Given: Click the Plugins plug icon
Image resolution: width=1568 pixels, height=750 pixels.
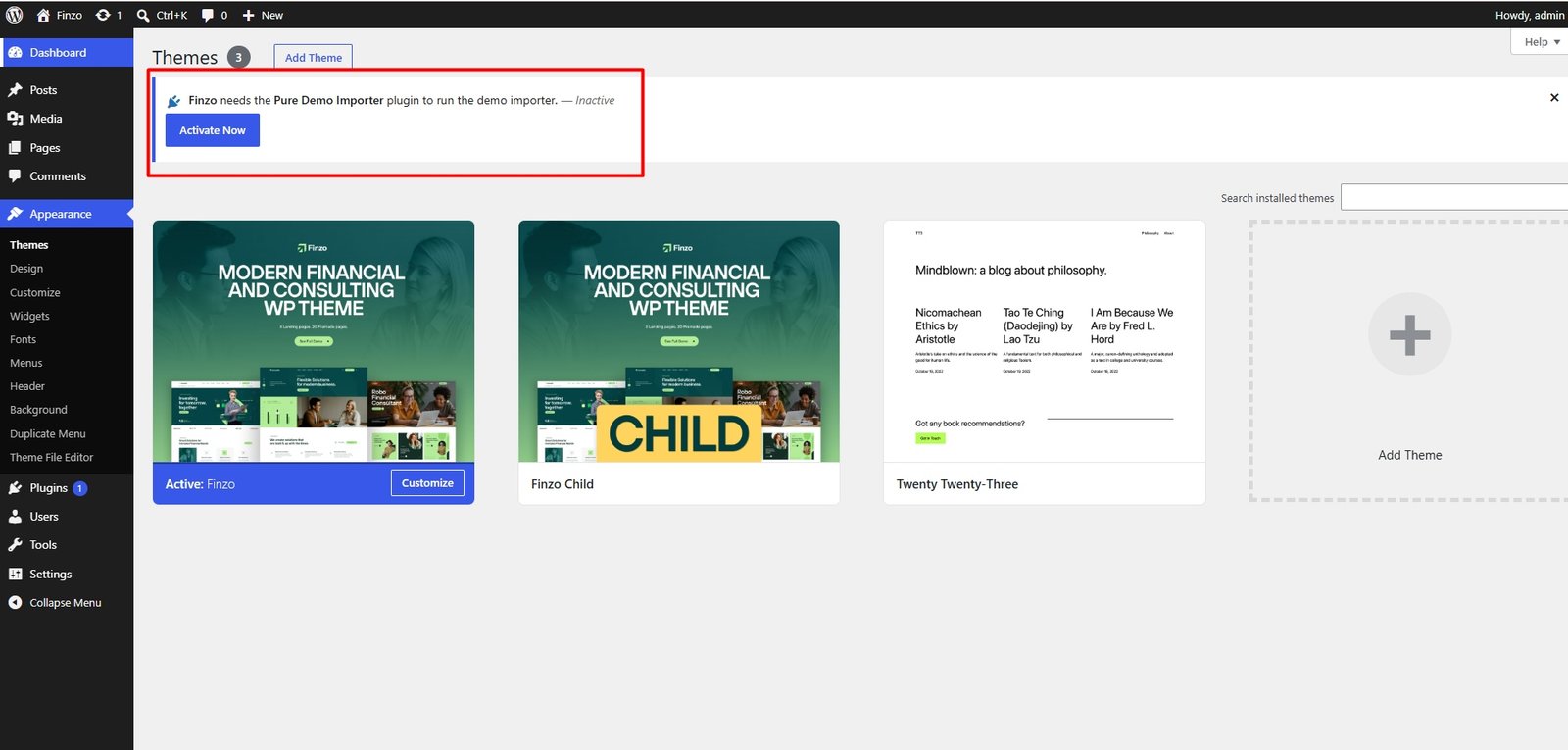Looking at the screenshot, I should click(15, 488).
